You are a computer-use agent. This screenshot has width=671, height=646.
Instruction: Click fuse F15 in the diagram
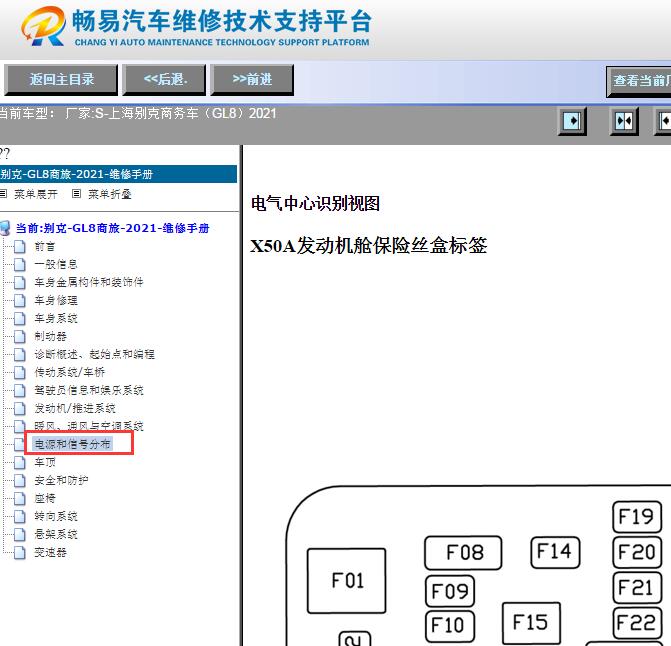pyautogui.click(x=531, y=623)
